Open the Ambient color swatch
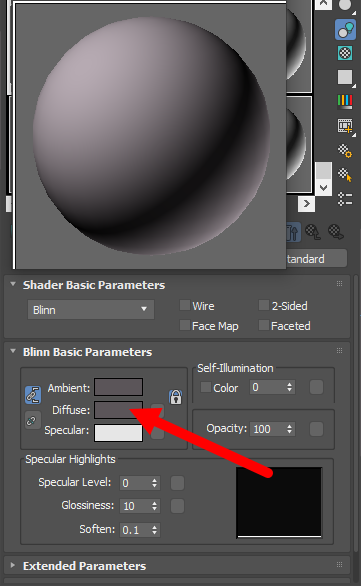 pyautogui.click(x=118, y=387)
